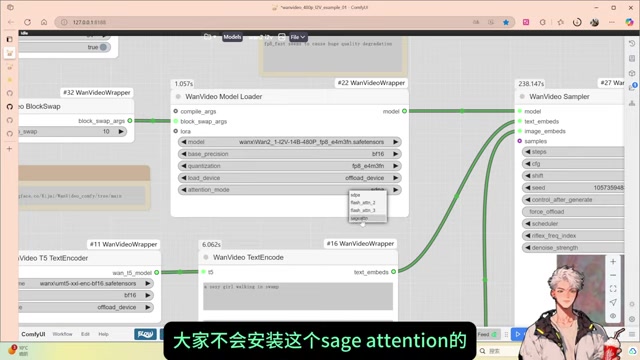This screenshot has height=360, width=640.
Task: Click the browser back arrow
Action: point(11,22)
